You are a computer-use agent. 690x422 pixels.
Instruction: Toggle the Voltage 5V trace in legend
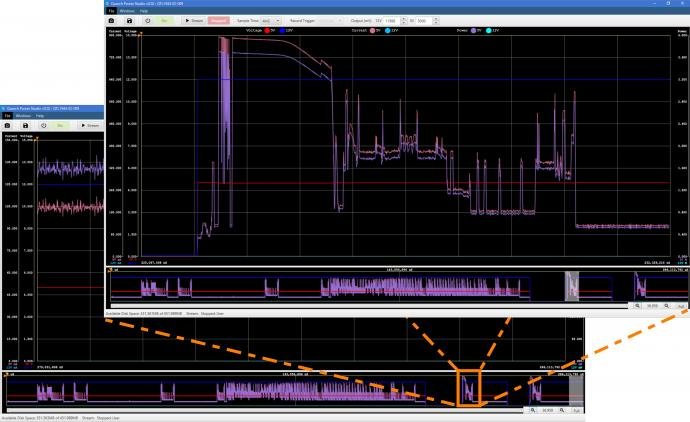pyautogui.click(x=265, y=31)
